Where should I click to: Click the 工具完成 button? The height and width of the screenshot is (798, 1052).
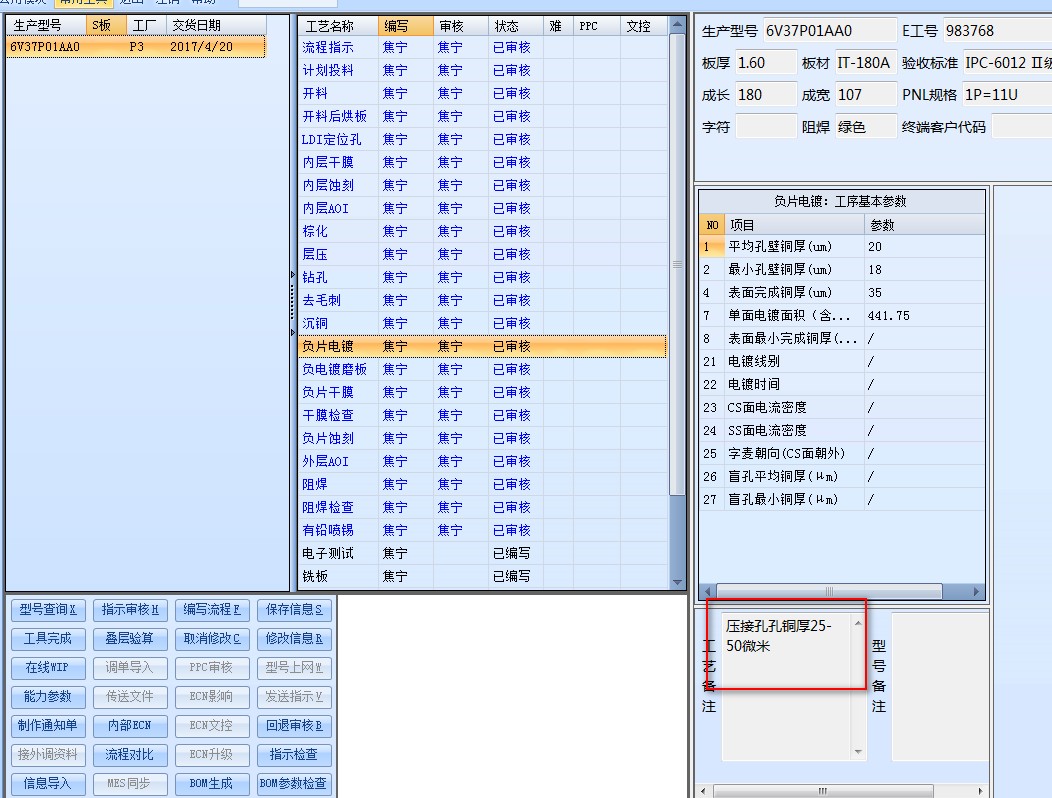48,638
